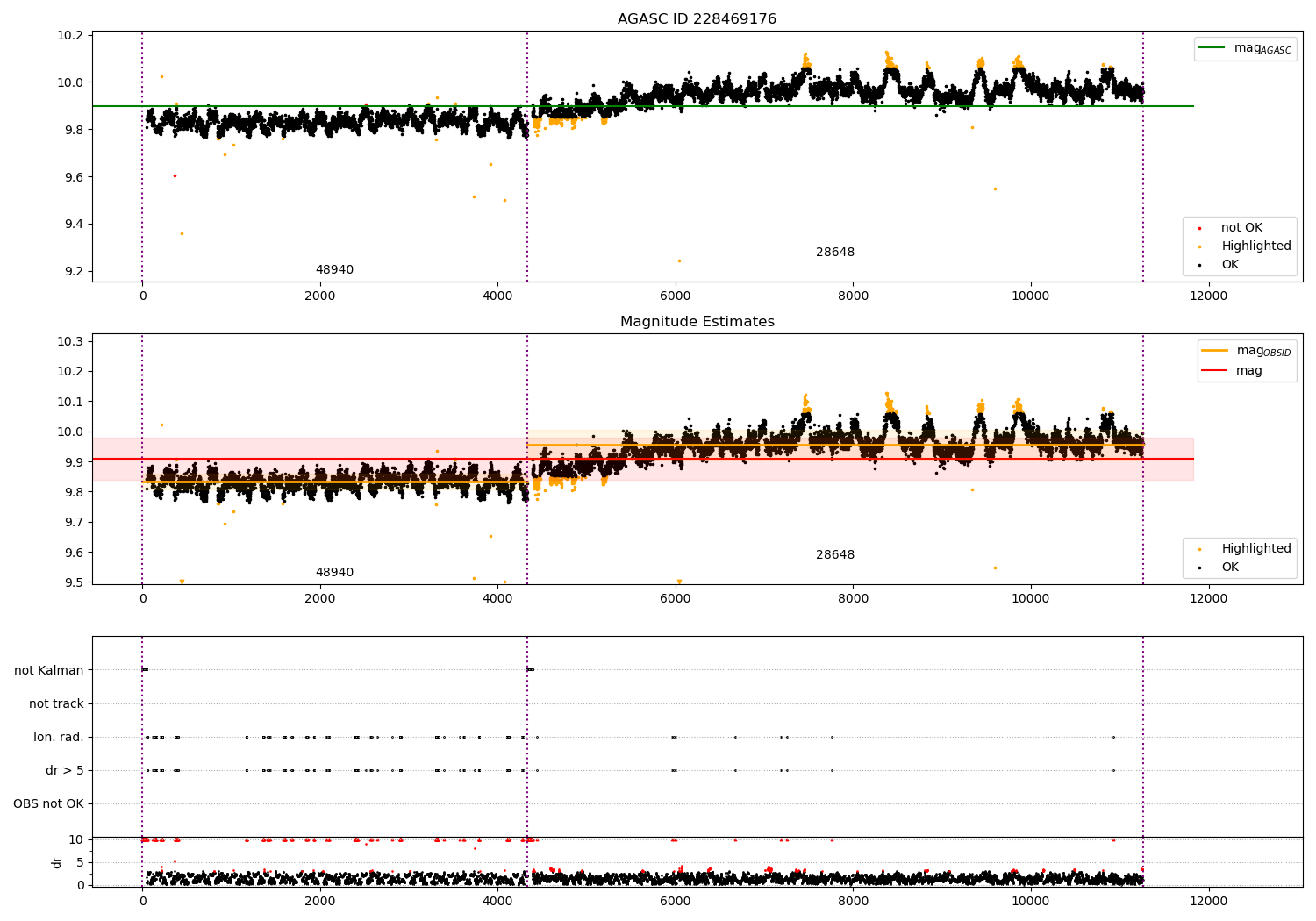Select 'OK' in the top plot's lower legend

1230,265
